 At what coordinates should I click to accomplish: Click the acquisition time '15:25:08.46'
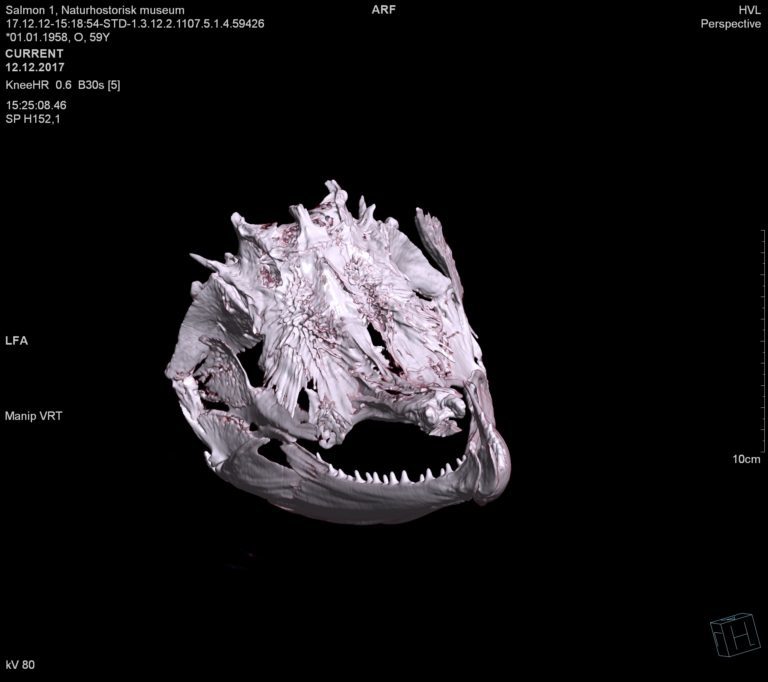click(x=36, y=105)
